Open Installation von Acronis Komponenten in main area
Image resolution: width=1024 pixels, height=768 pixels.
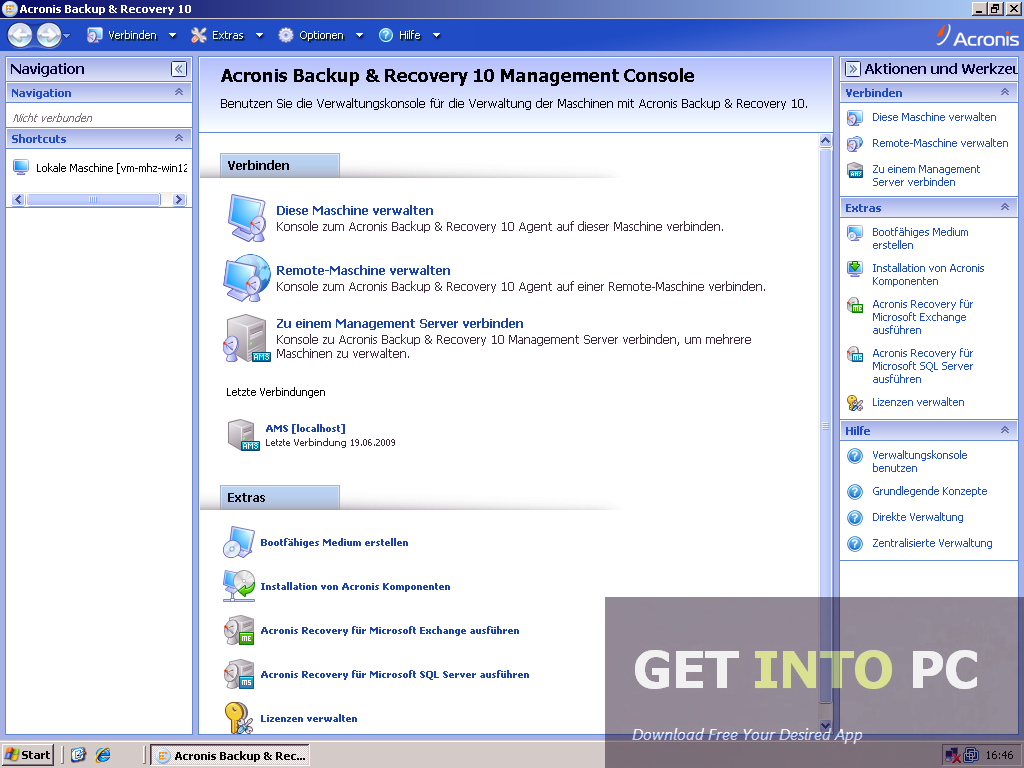coord(355,586)
